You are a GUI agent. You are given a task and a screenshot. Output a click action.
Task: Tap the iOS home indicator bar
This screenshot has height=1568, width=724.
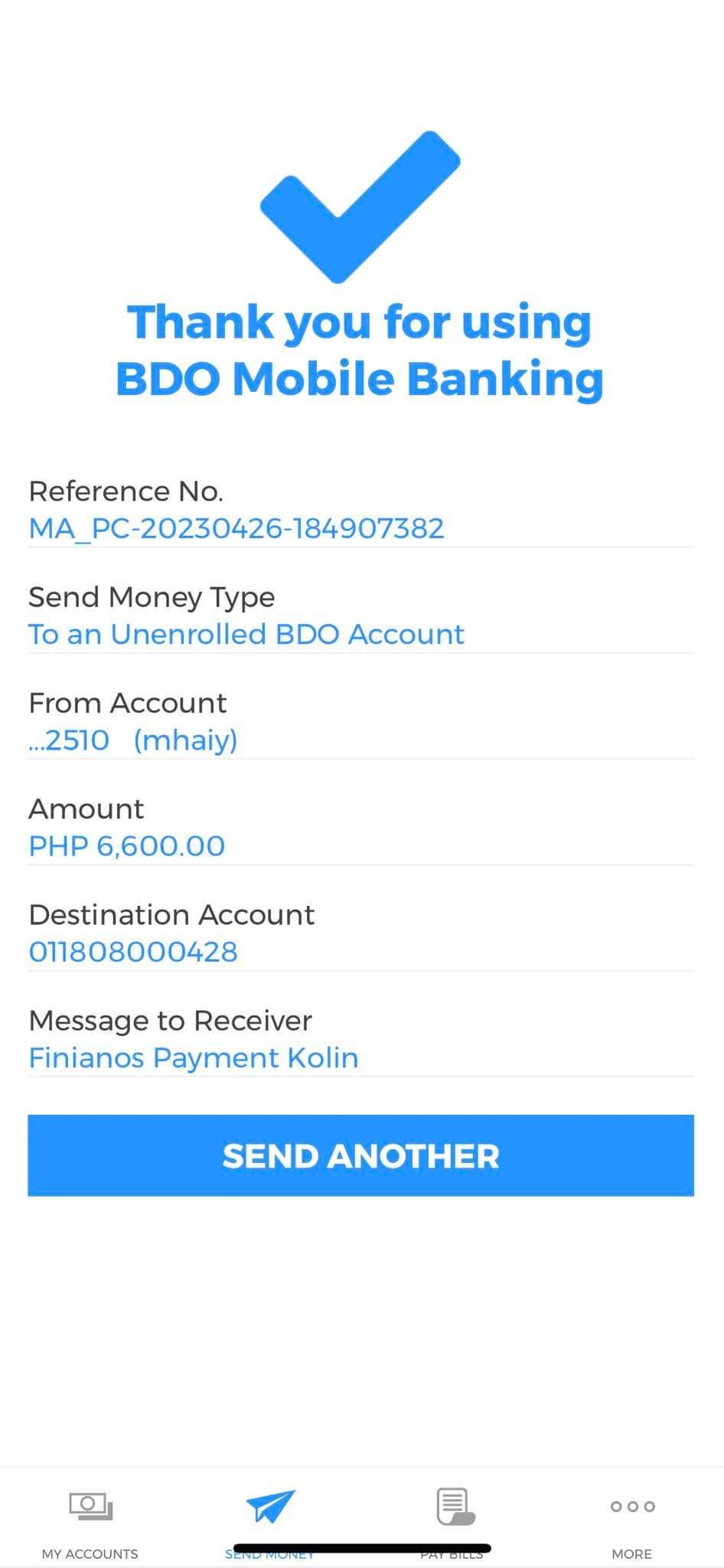click(x=362, y=1547)
